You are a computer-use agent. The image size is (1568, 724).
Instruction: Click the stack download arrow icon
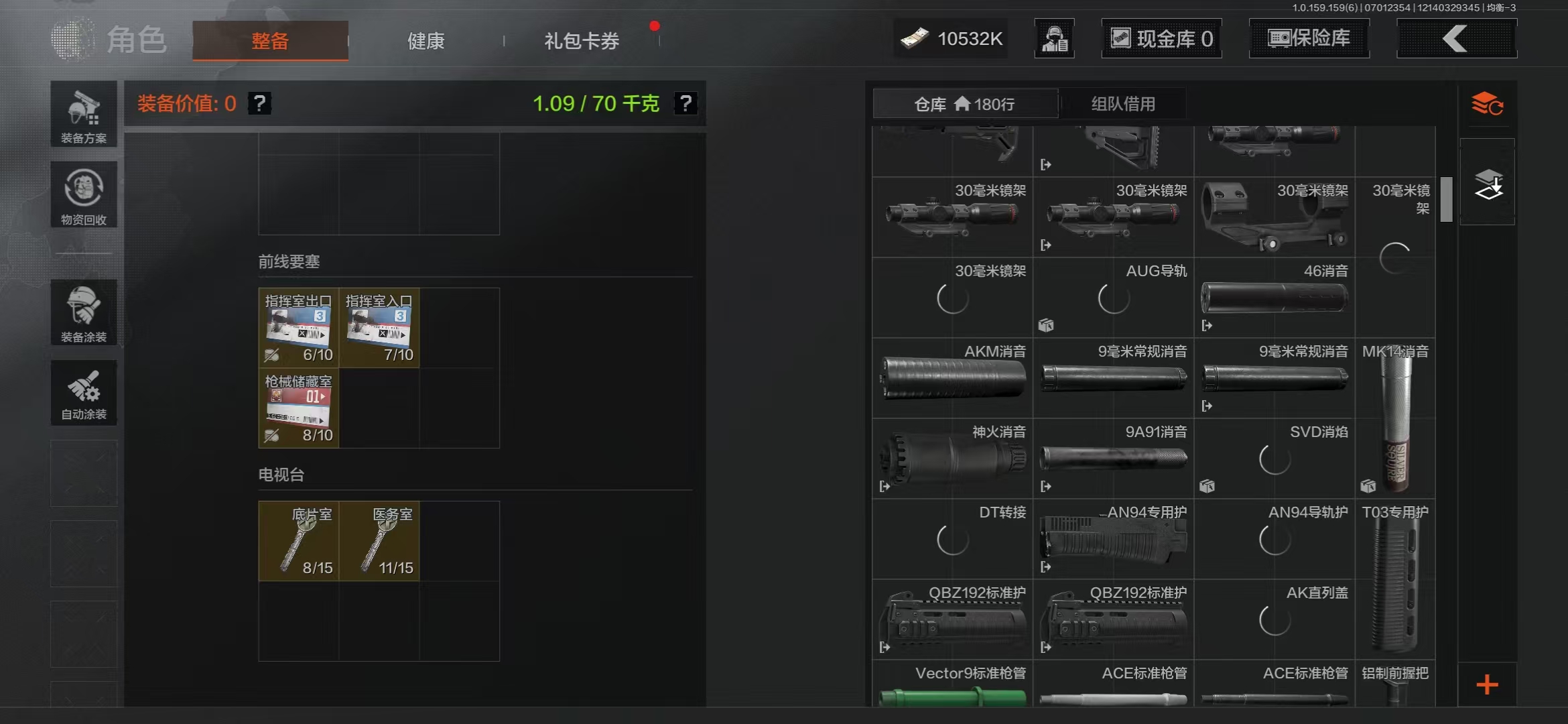pos(1488,182)
